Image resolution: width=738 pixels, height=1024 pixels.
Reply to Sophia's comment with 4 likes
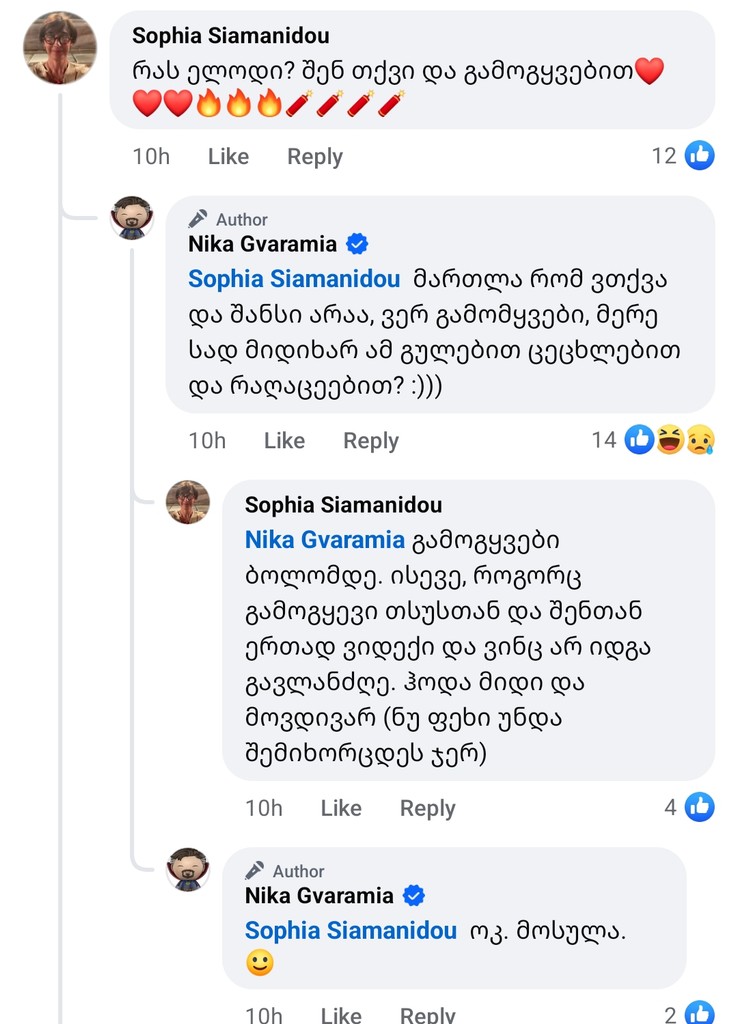pyautogui.click(x=427, y=808)
